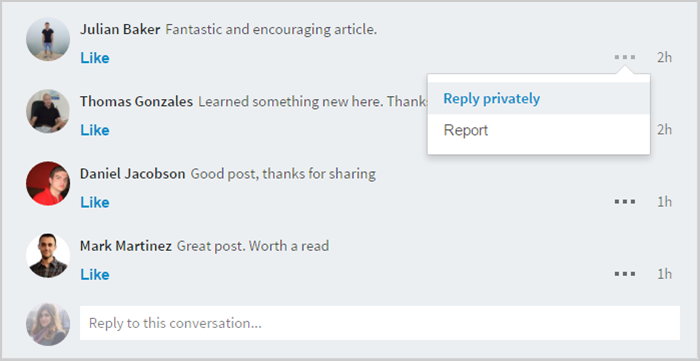Open the more options dots on Julian Baker's comment
This screenshot has height=361, width=700.
point(625,58)
